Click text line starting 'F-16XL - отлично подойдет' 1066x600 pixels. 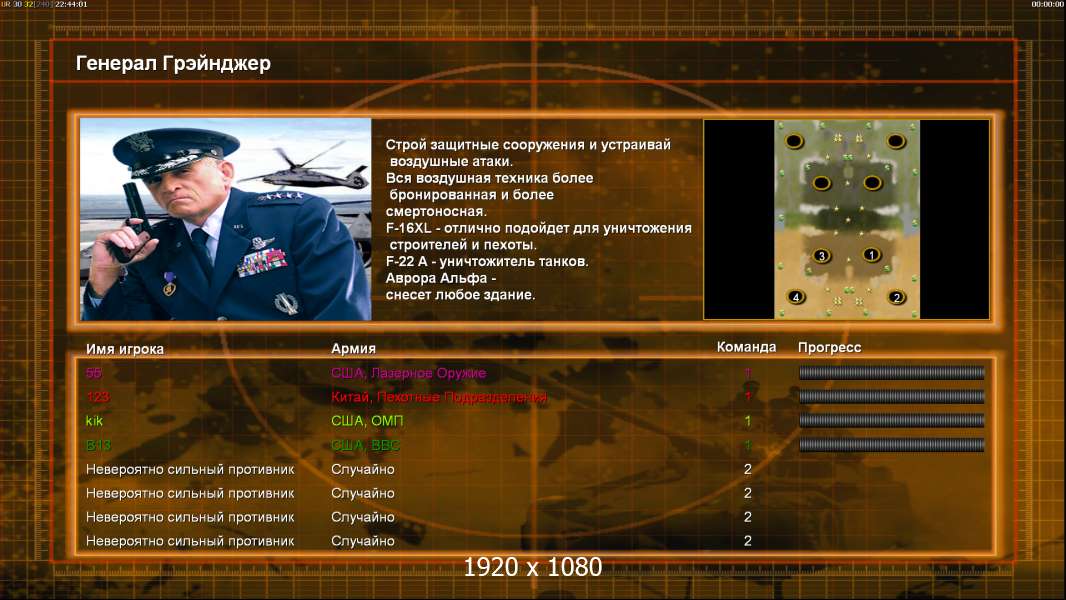(538, 228)
